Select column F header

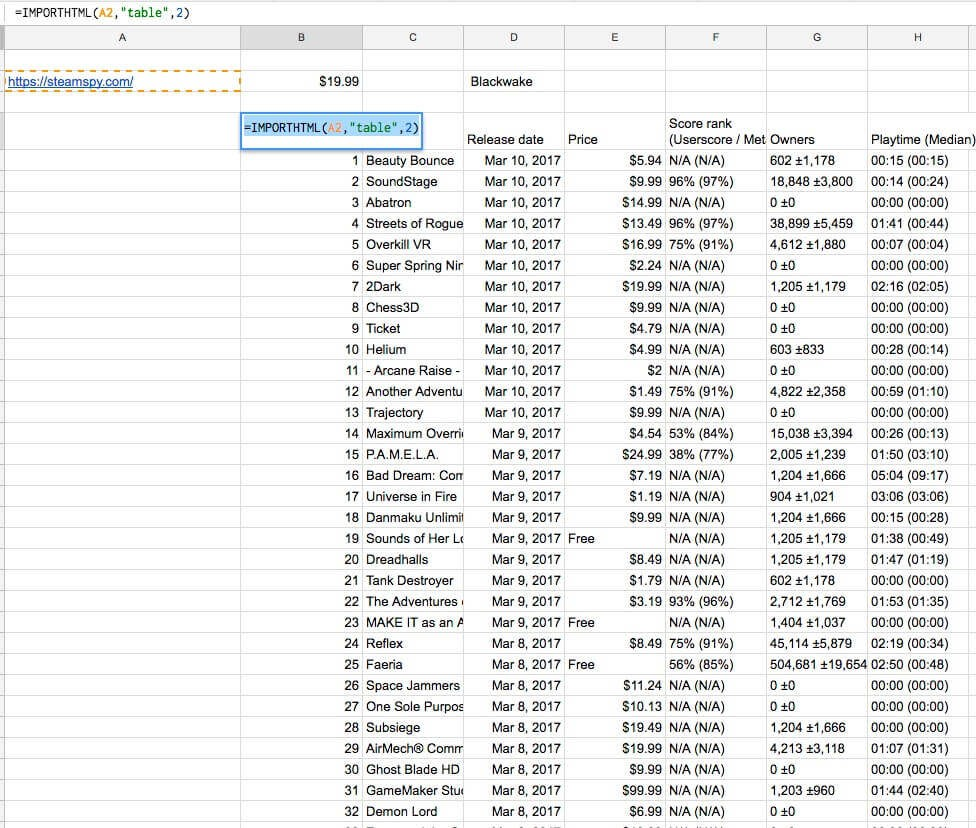(716, 37)
